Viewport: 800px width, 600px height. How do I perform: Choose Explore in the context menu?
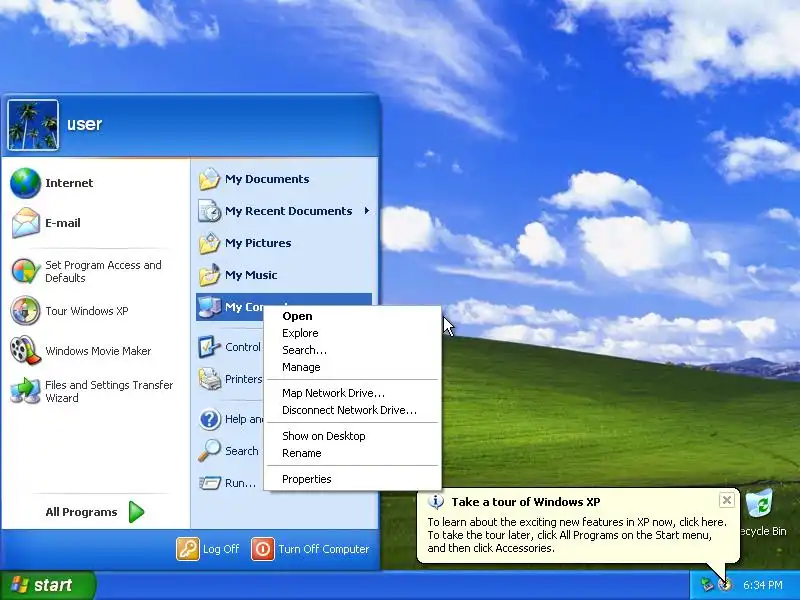(353, 333)
